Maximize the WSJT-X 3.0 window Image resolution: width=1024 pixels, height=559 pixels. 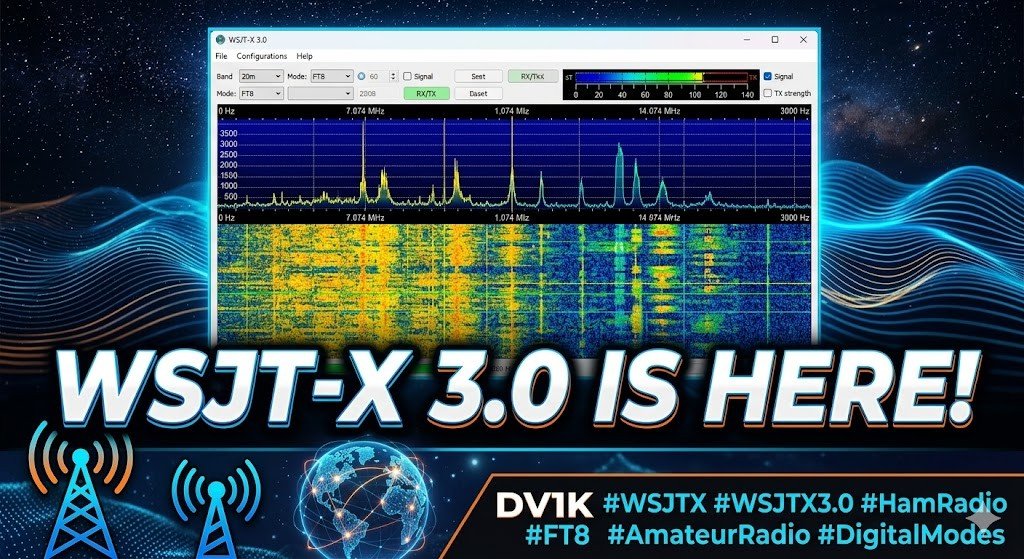tap(775, 40)
